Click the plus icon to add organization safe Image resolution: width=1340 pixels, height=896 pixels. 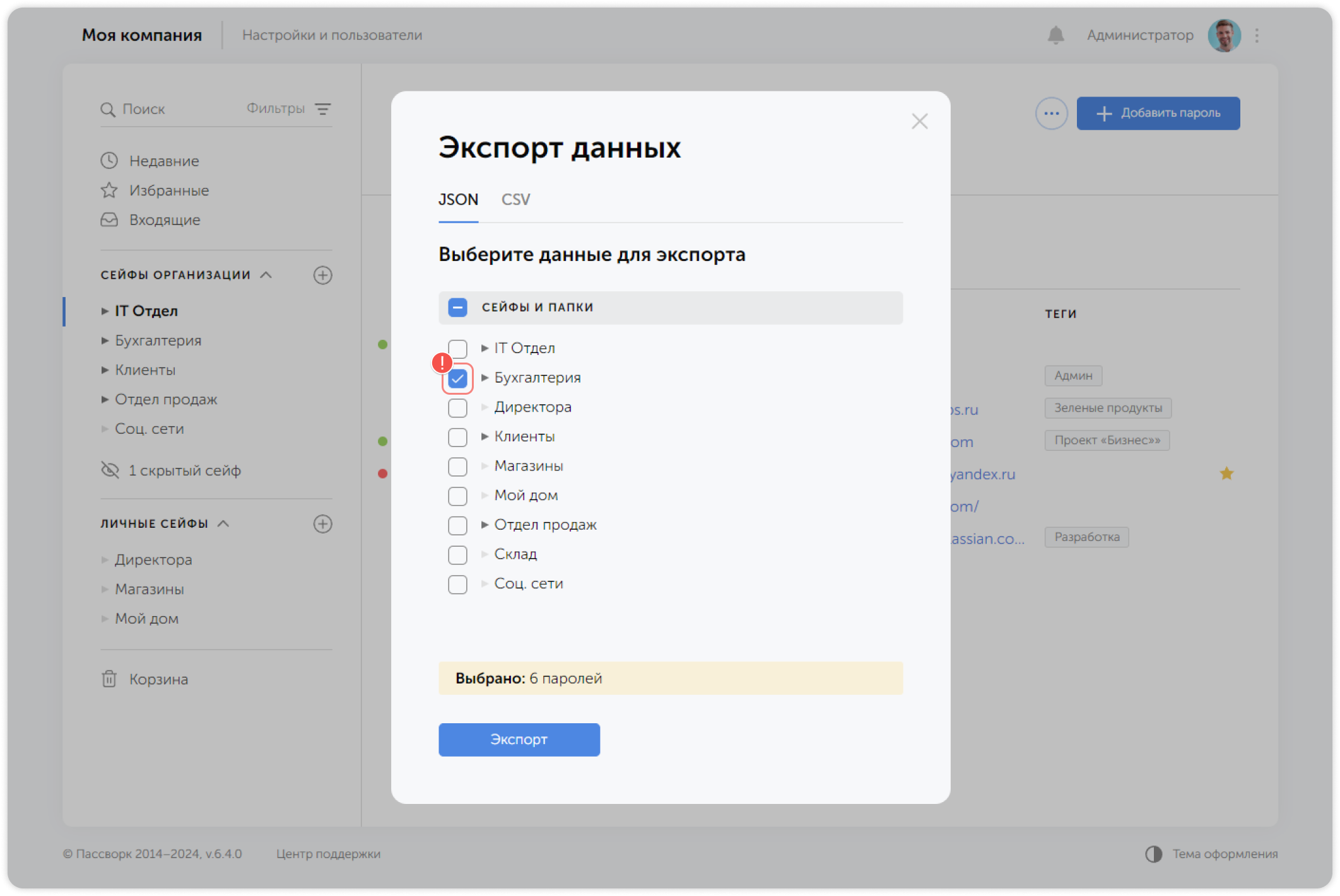(x=322, y=275)
